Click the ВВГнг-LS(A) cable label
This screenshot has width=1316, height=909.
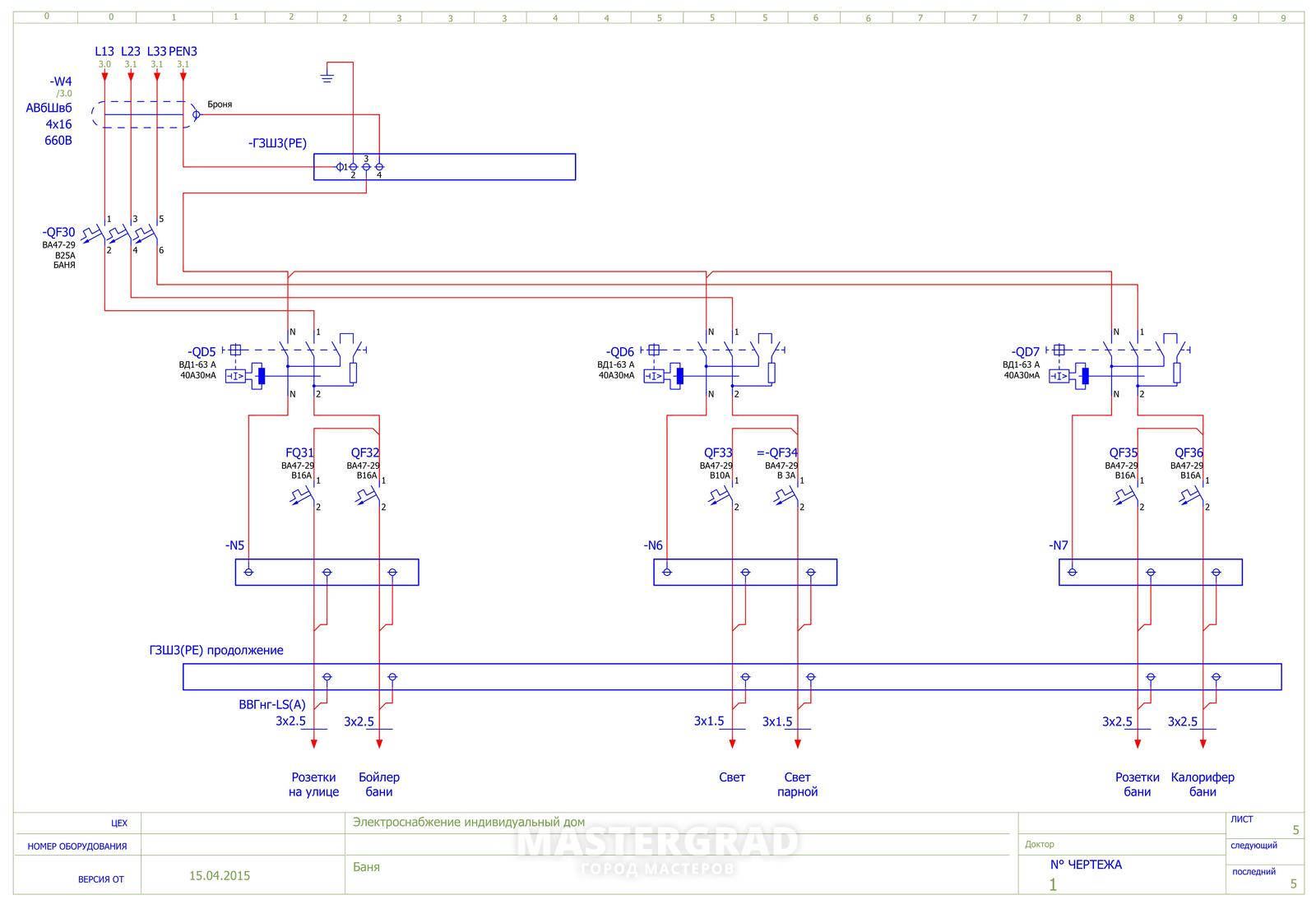pyautogui.click(x=272, y=705)
